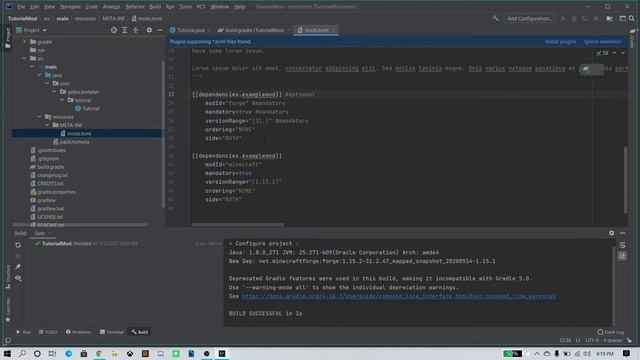Pin the Build tab using pin icon

click(x=18, y=267)
